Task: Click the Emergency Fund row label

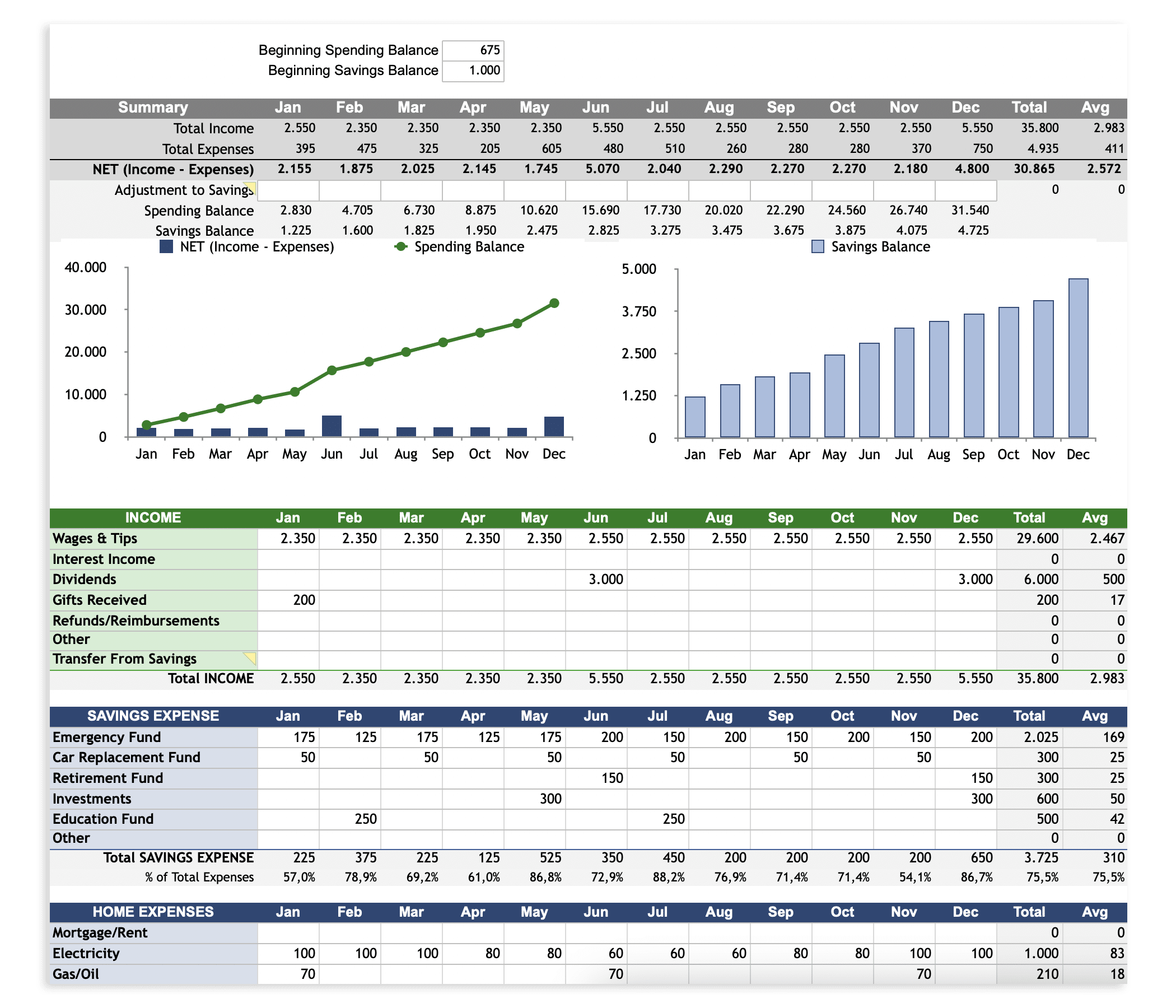Action: point(106,738)
